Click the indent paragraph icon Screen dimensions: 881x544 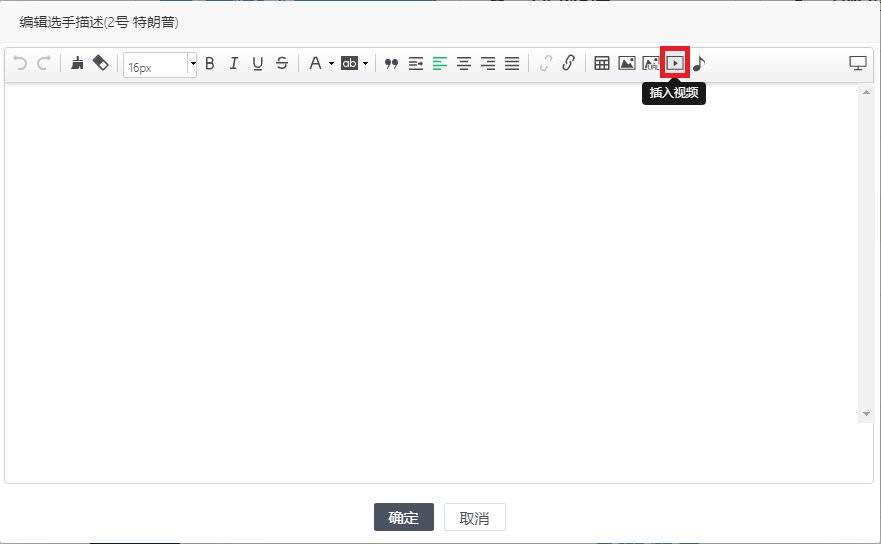pos(416,64)
